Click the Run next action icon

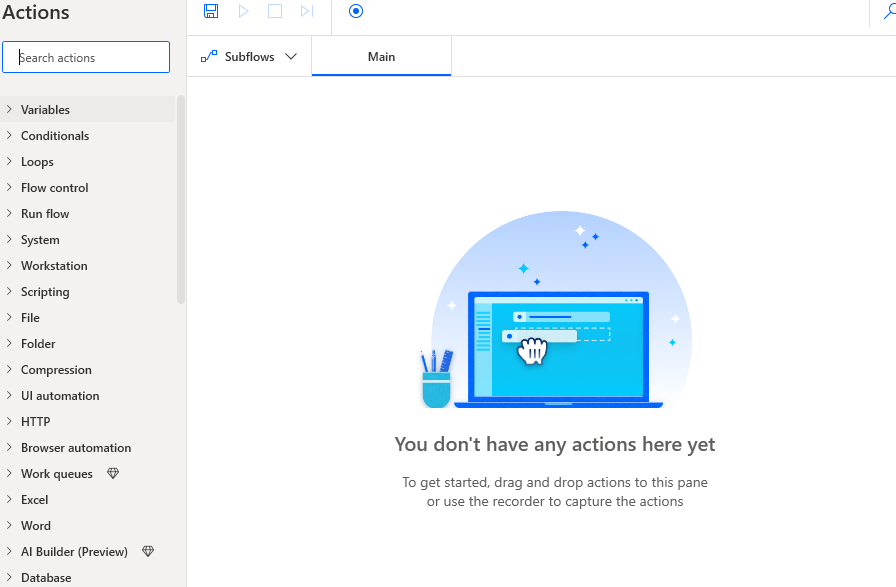(x=307, y=11)
